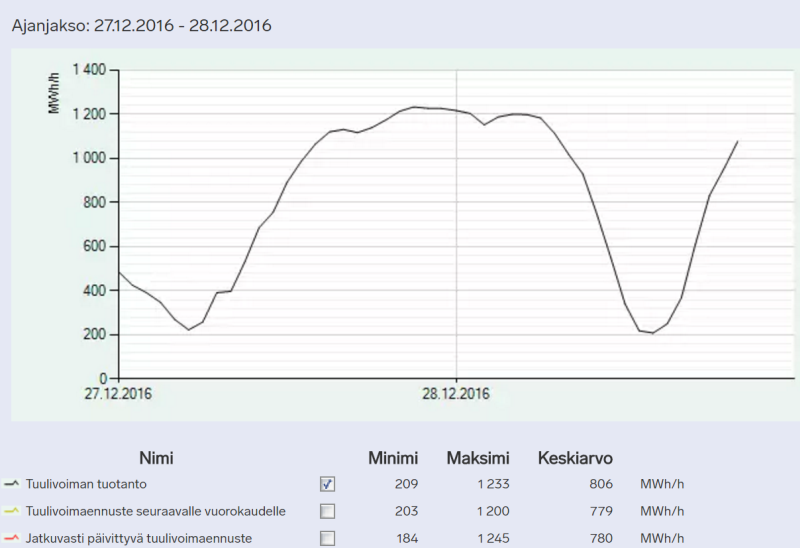Select the Keskiarvo column header
Viewport: 800px width, 548px height.
(x=575, y=458)
